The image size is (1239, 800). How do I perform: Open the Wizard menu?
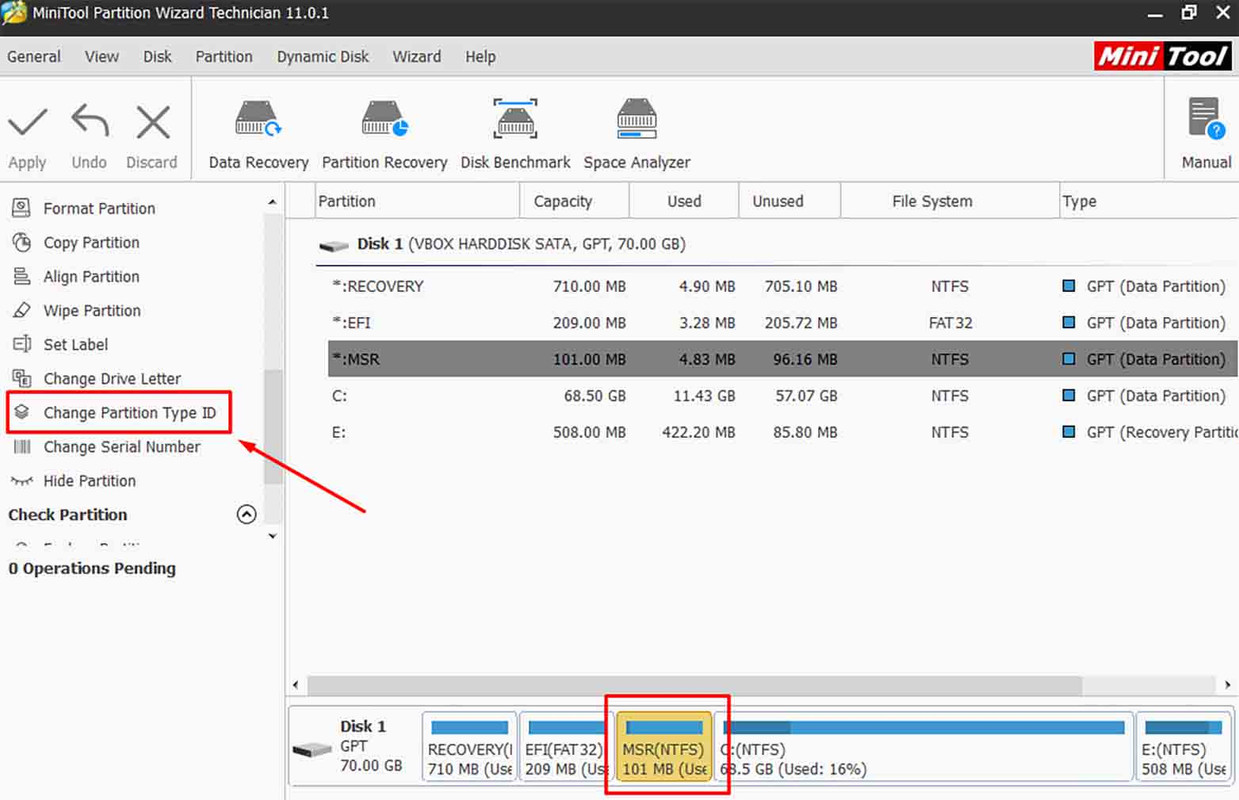416,56
